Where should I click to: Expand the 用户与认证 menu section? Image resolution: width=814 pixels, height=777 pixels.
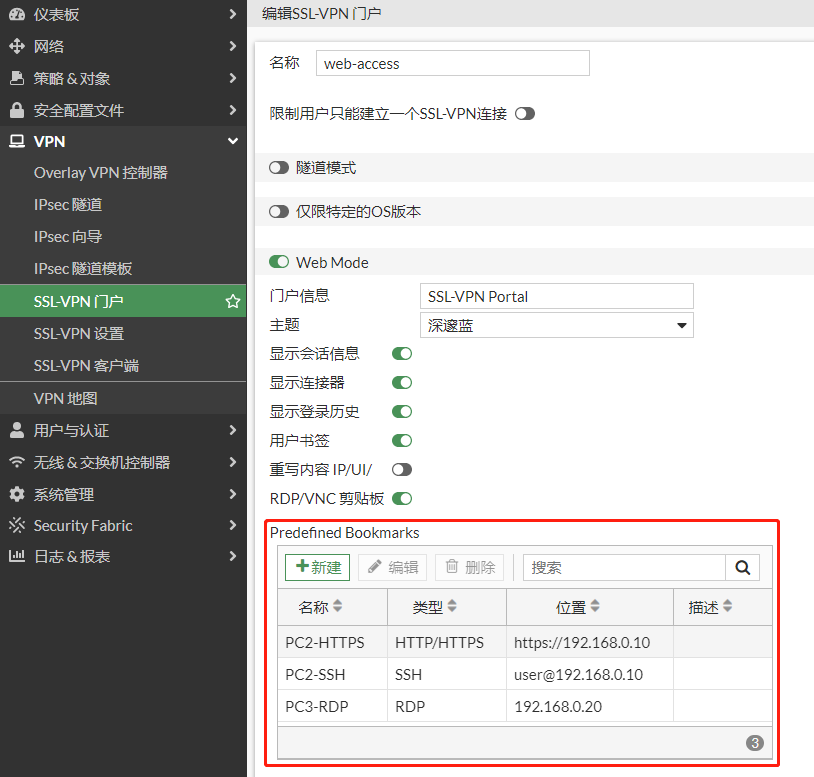click(122, 430)
